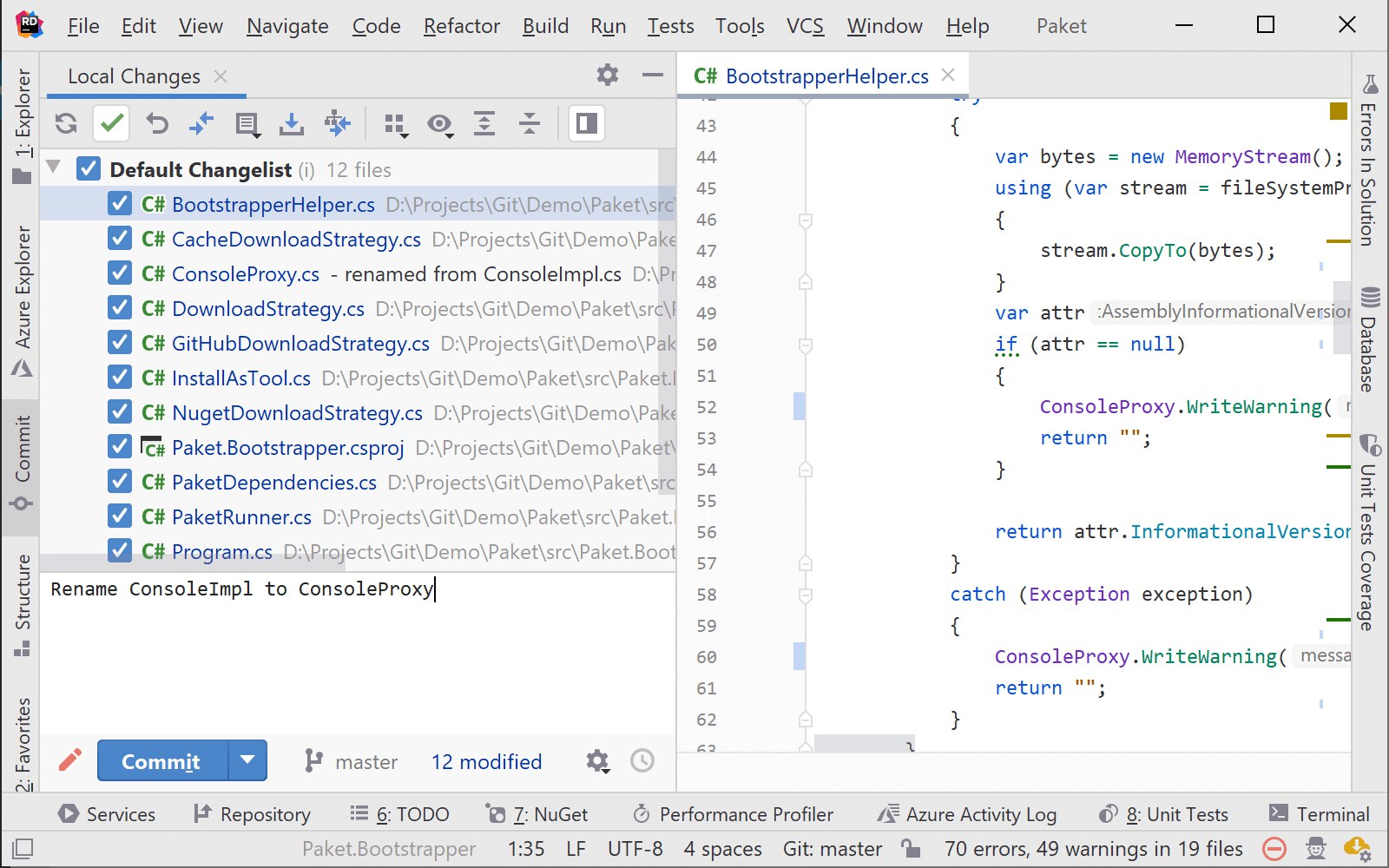Click the Rollback arrow icon
Screen dimensions: 1389x868
tap(157, 124)
